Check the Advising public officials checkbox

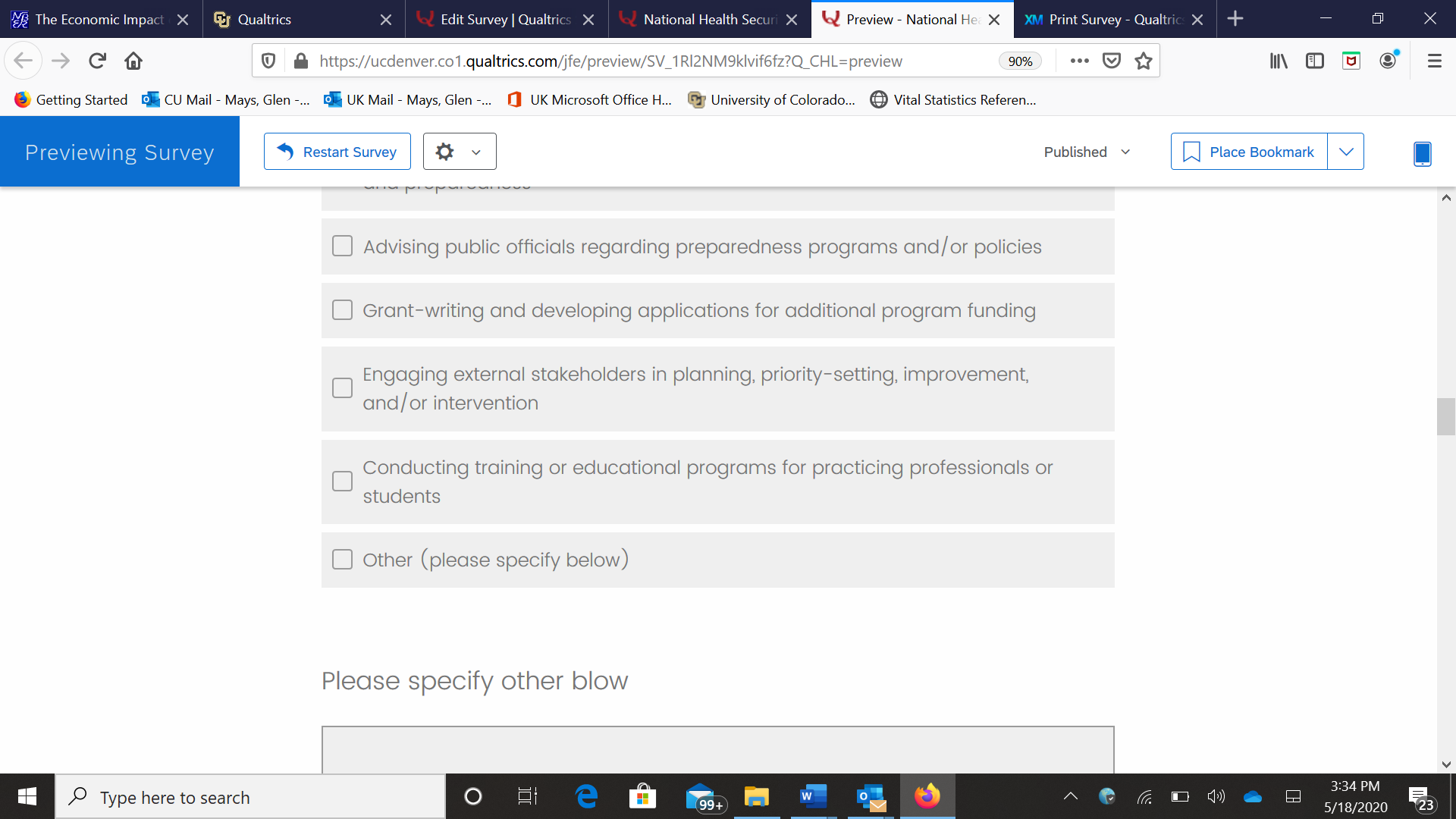point(343,246)
